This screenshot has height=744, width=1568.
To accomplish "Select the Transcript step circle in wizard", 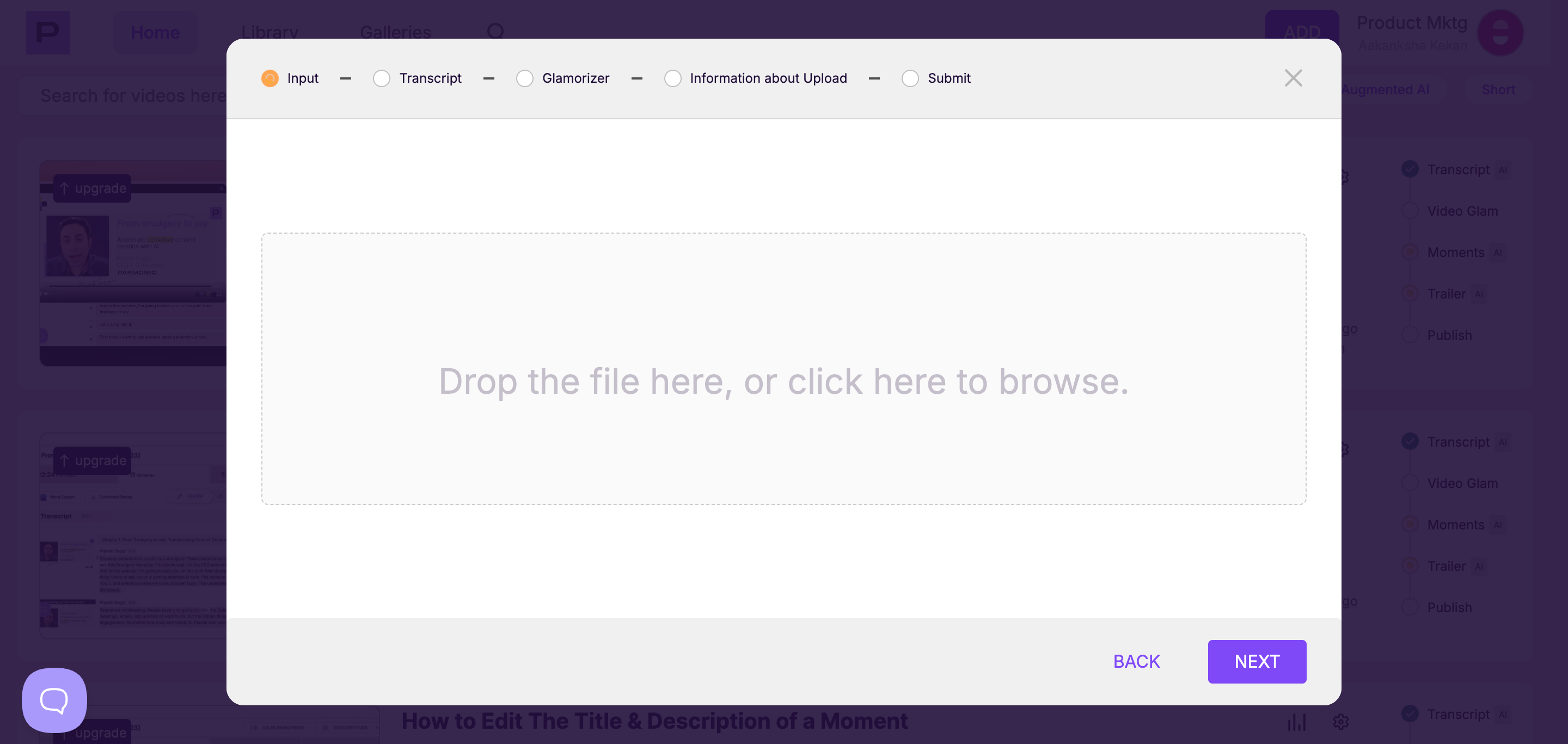I will 382,78.
